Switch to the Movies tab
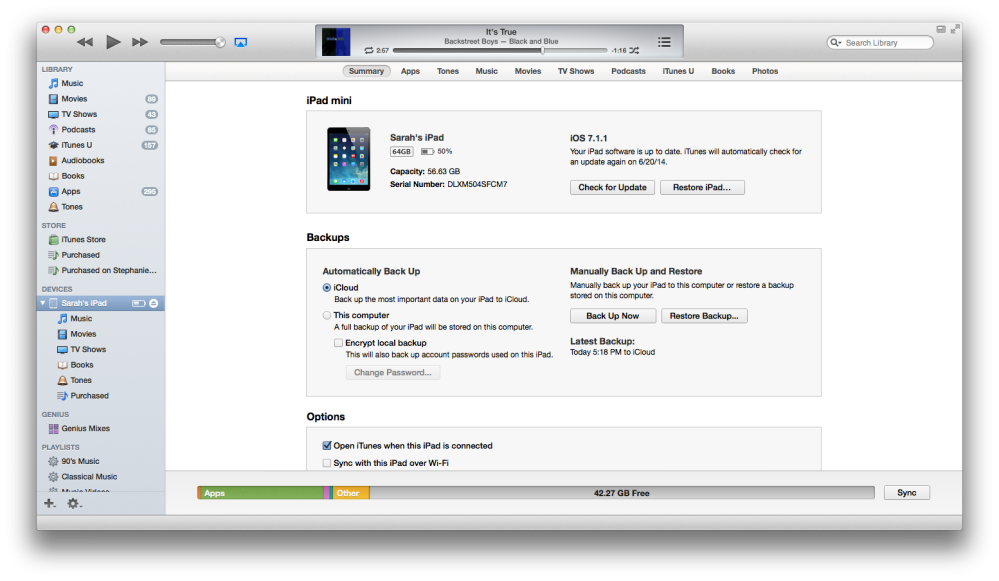 tap(527, 71)
